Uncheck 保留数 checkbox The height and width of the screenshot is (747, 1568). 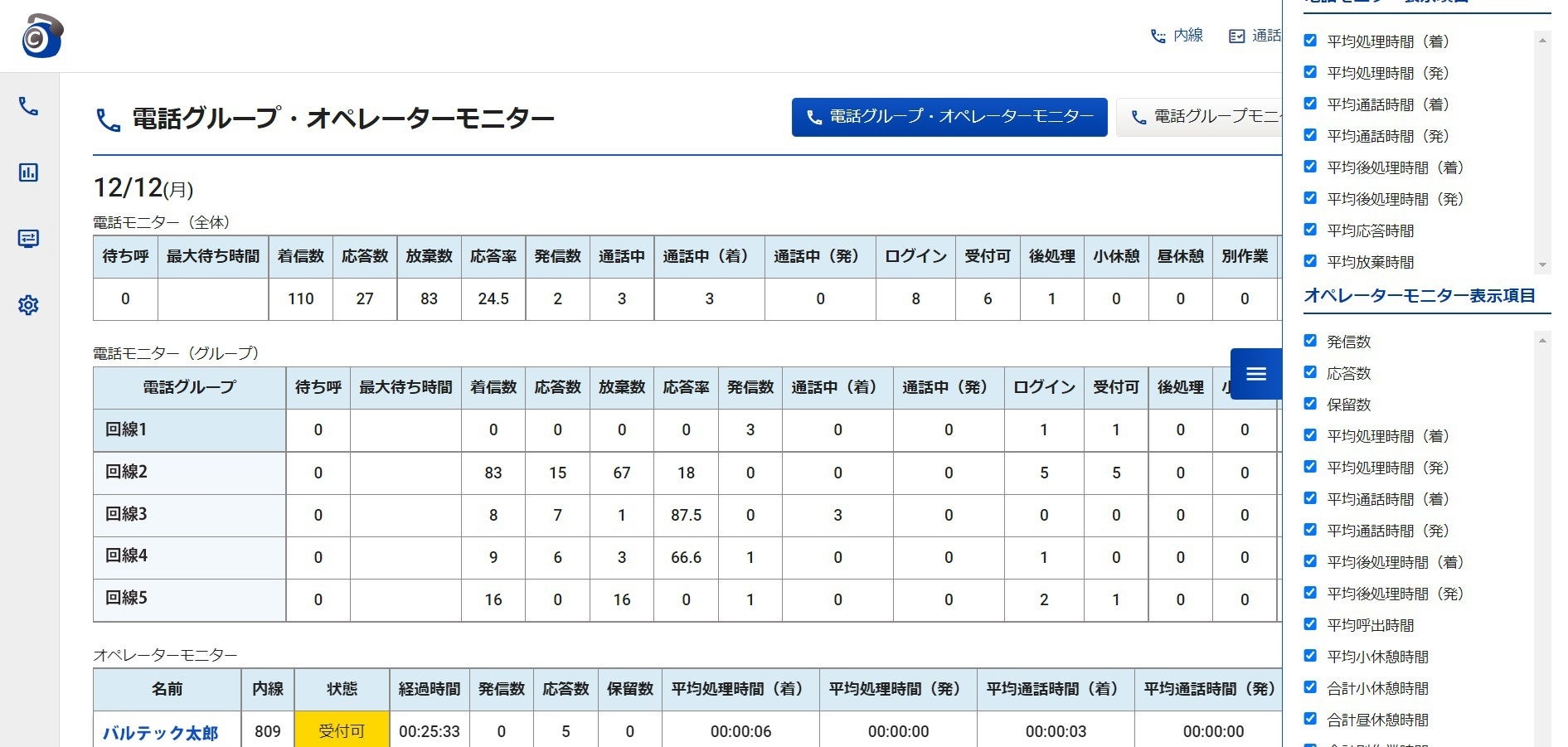[x=1310, y=403]
